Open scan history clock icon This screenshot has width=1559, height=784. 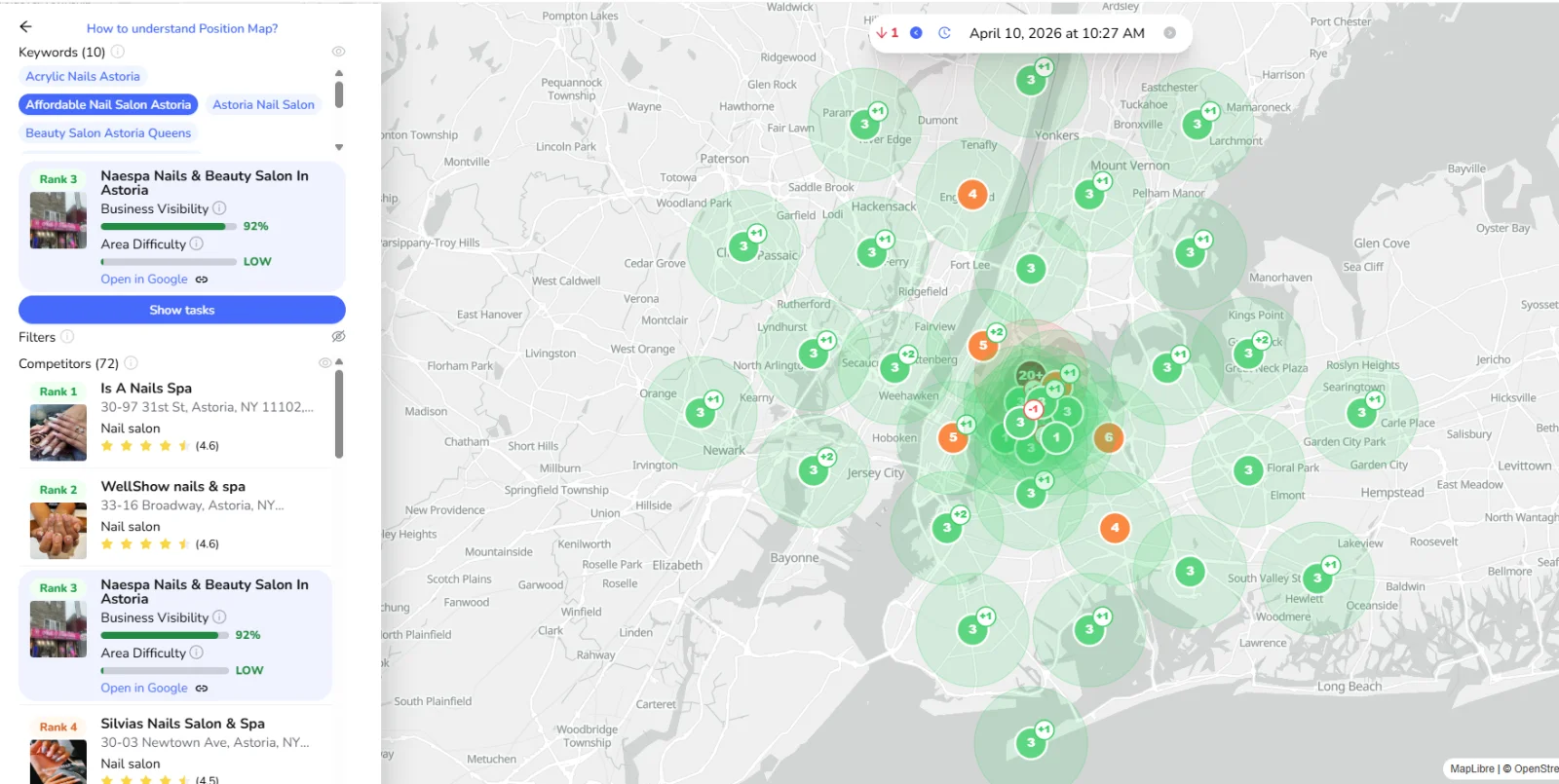944,33
